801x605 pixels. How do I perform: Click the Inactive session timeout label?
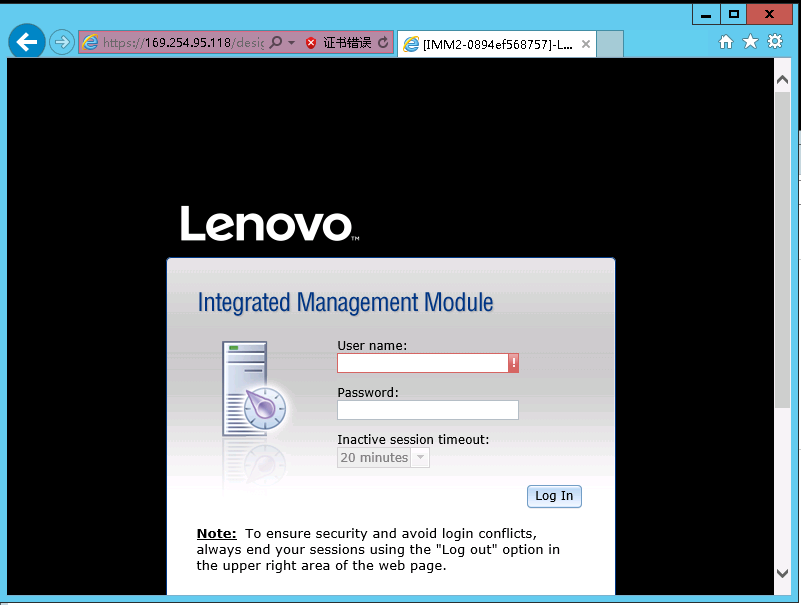point(413,439)
